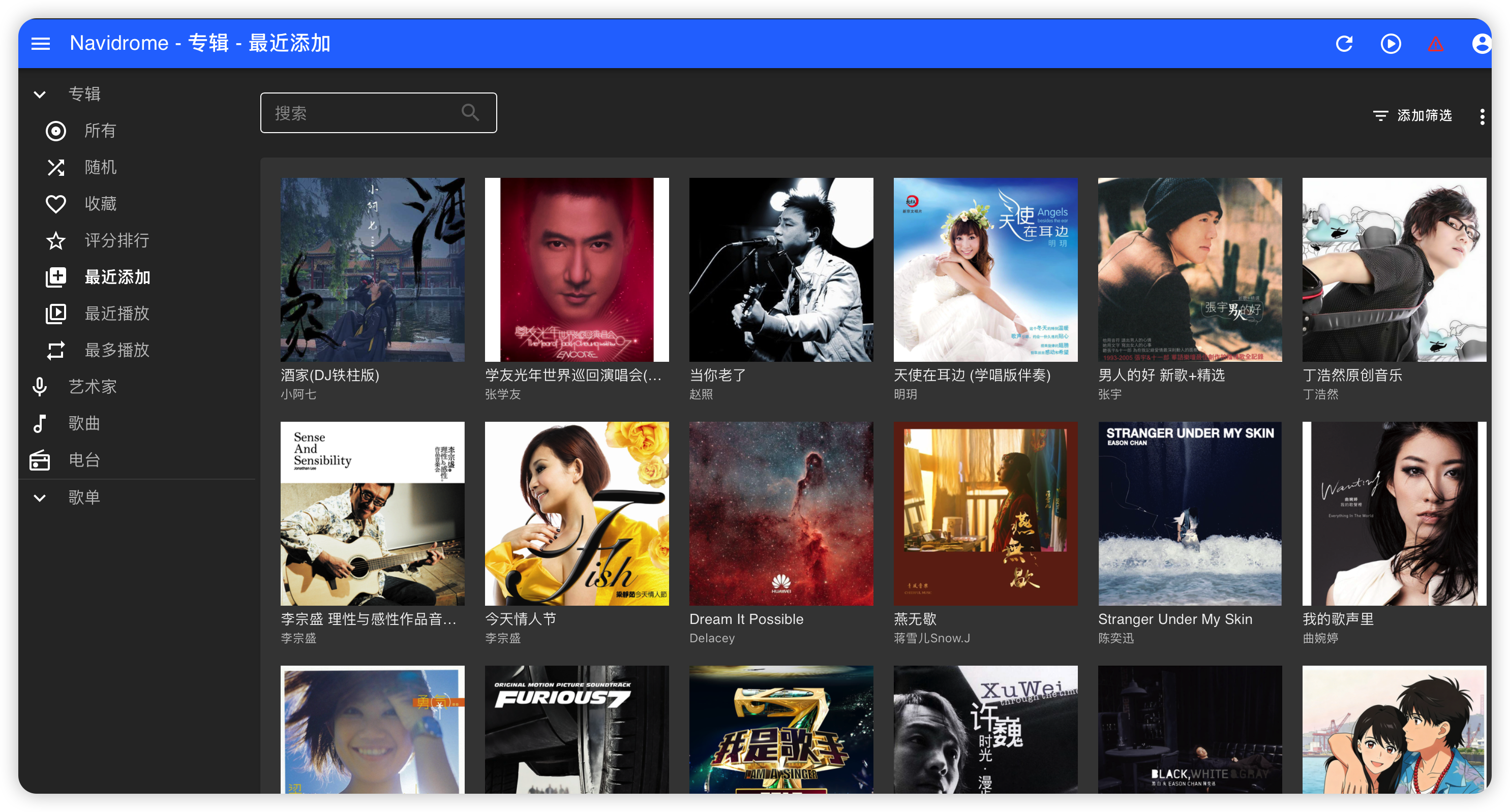The width and height of the screenshot is (1510, 812).
Task: Open album cover 当你老了
Action: pyautogui.click(x=781, y=269)
